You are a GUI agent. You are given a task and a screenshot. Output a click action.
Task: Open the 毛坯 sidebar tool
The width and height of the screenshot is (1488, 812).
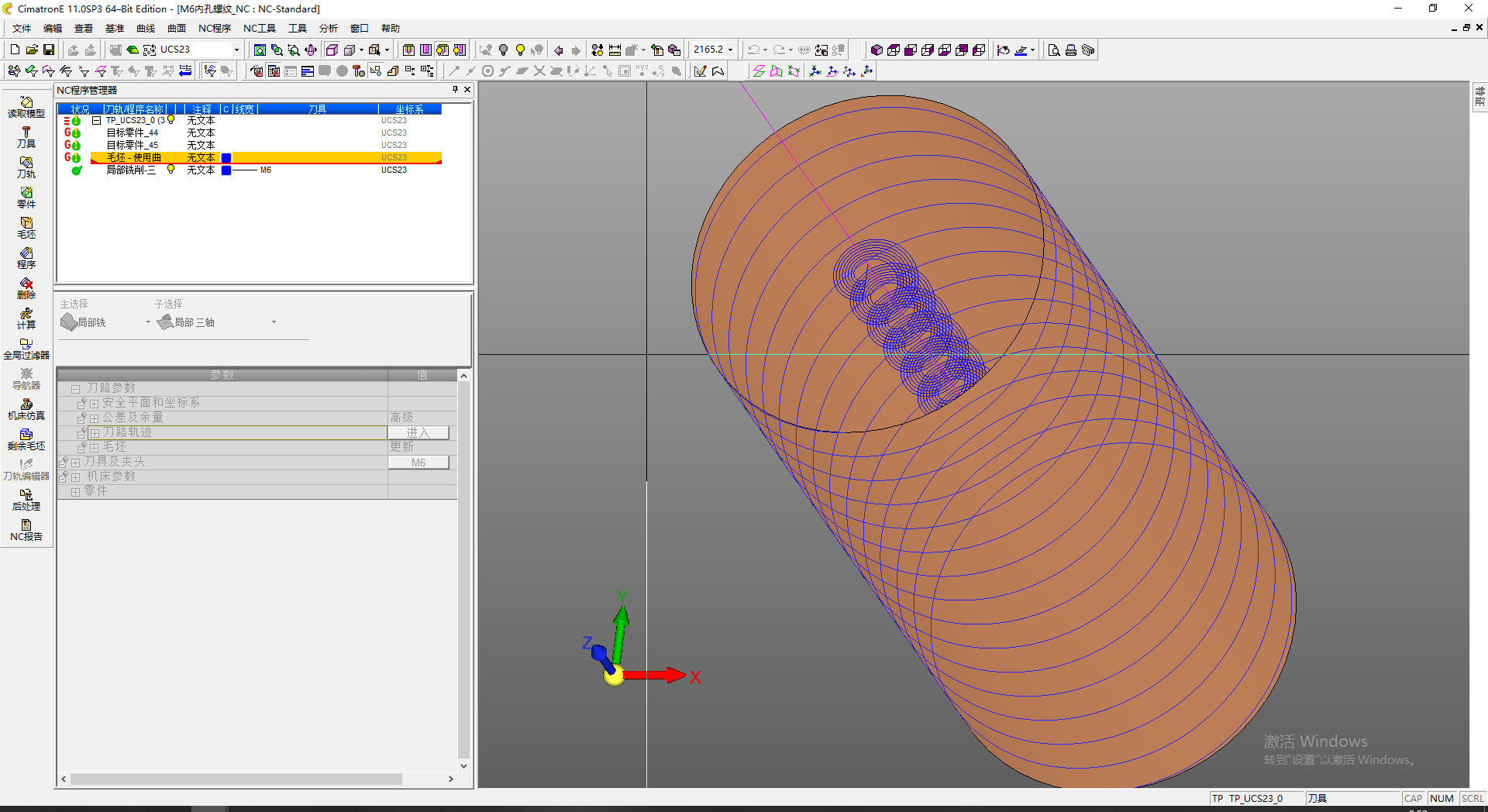26,228
